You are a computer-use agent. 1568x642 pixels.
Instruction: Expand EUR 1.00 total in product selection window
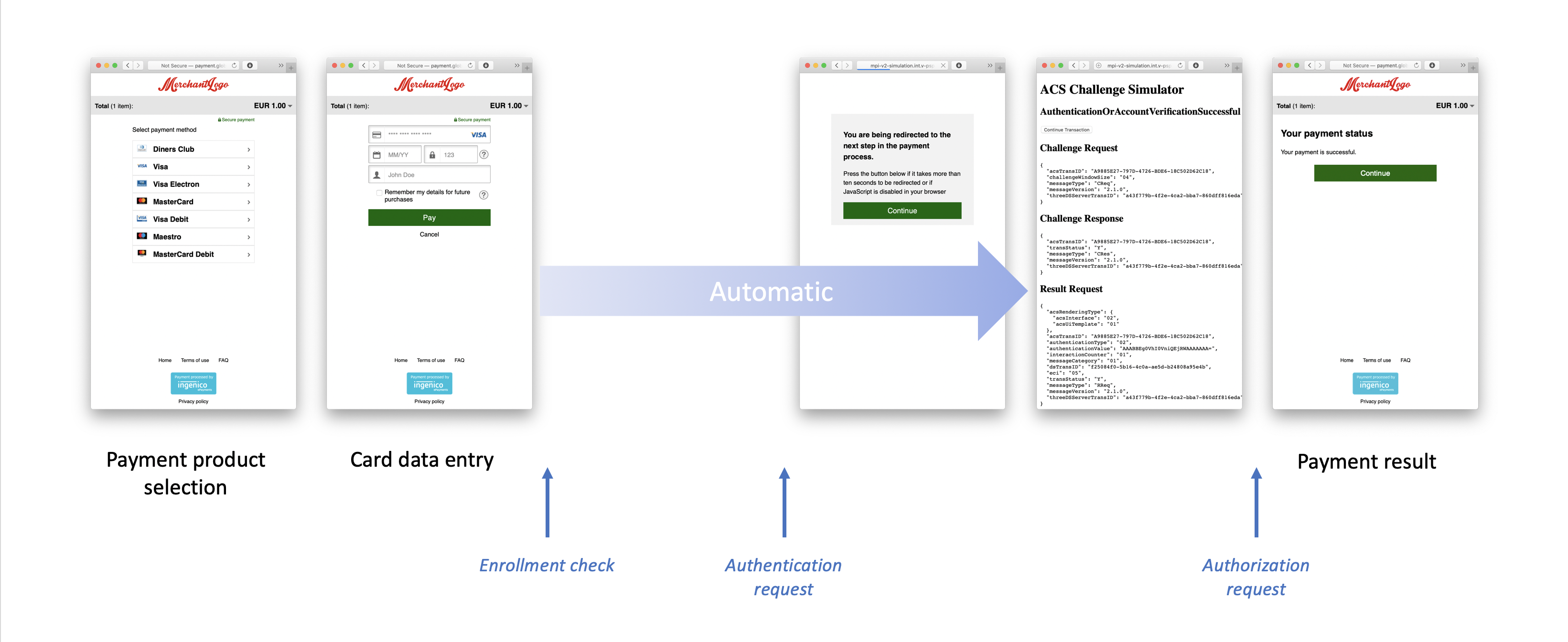coord(273,106)
